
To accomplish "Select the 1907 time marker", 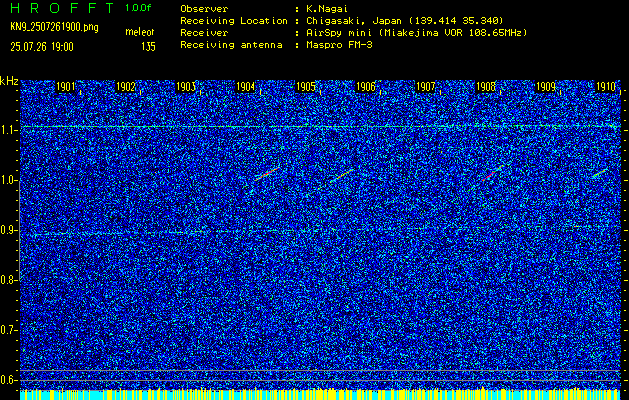I will tap(426, 87).
